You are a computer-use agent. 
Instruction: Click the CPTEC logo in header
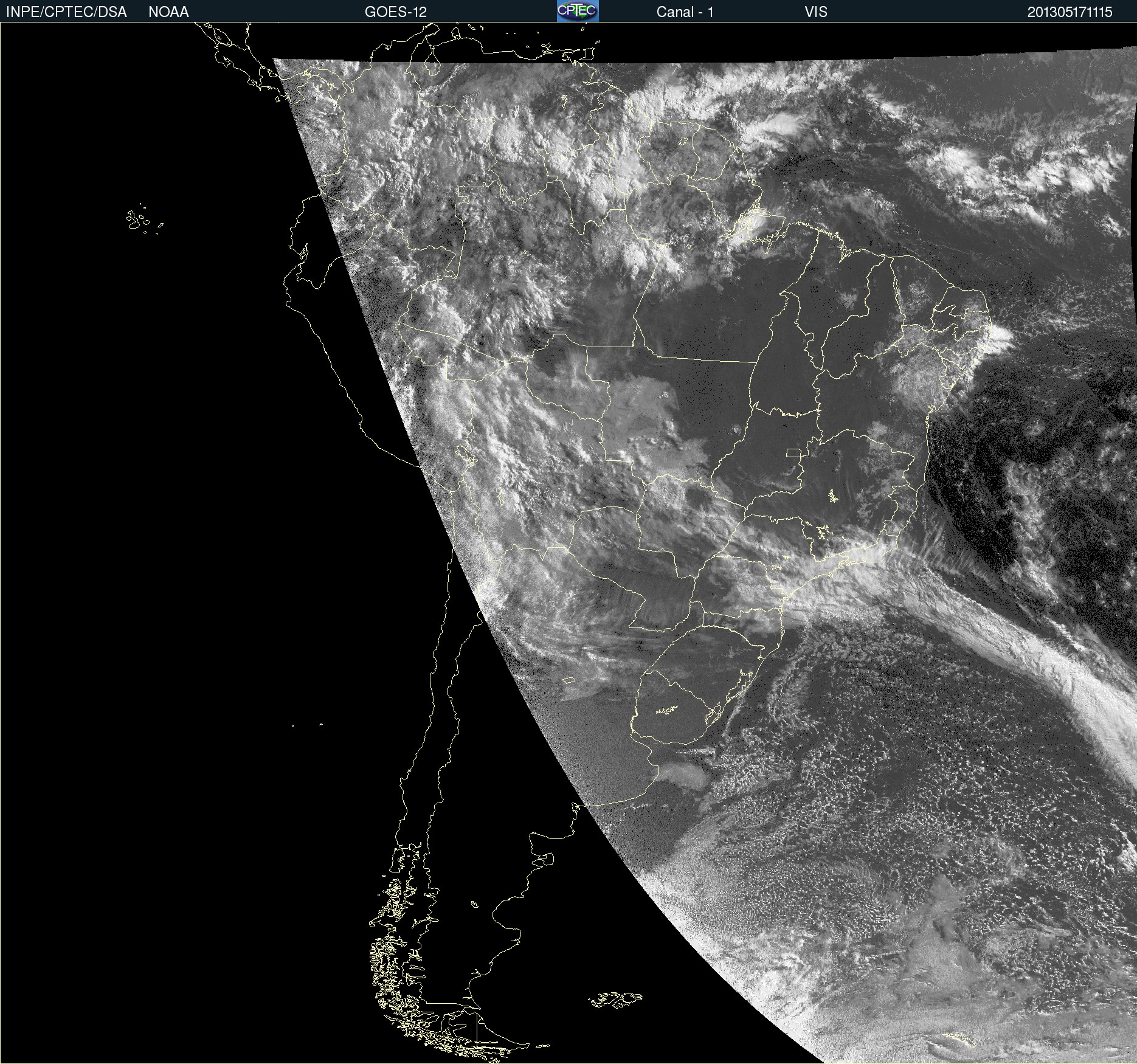coord(578,11)
